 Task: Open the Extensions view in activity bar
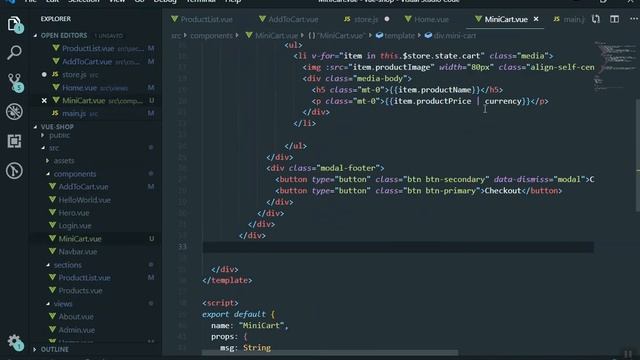click(x=14, y=141)
